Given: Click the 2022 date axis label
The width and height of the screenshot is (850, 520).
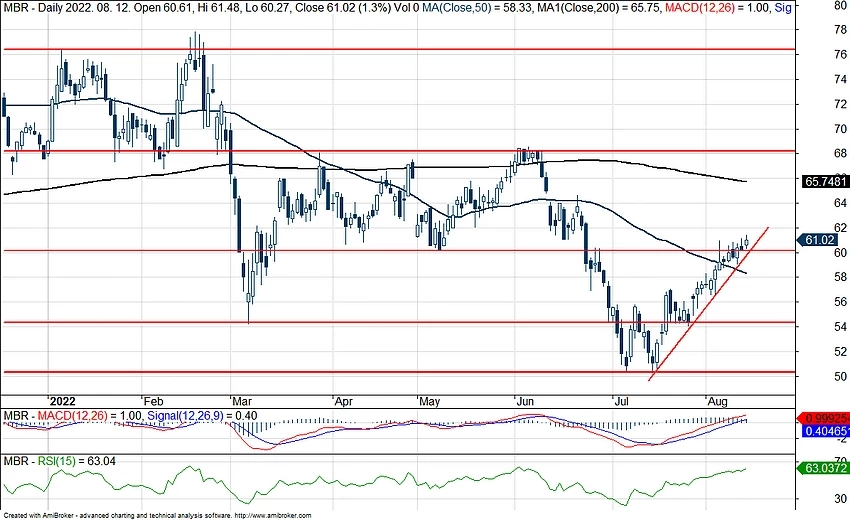Looking at the screenshot, I should pyautogui.click(x=62, y=401).
